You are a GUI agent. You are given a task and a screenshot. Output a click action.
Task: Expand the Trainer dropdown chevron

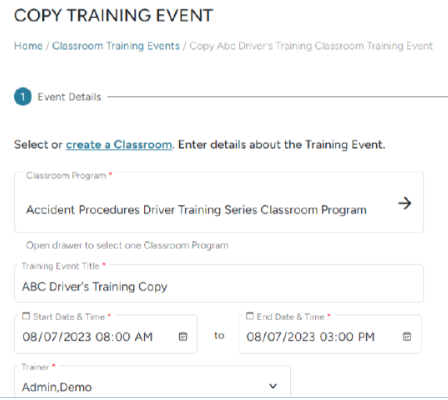[273, 386]
